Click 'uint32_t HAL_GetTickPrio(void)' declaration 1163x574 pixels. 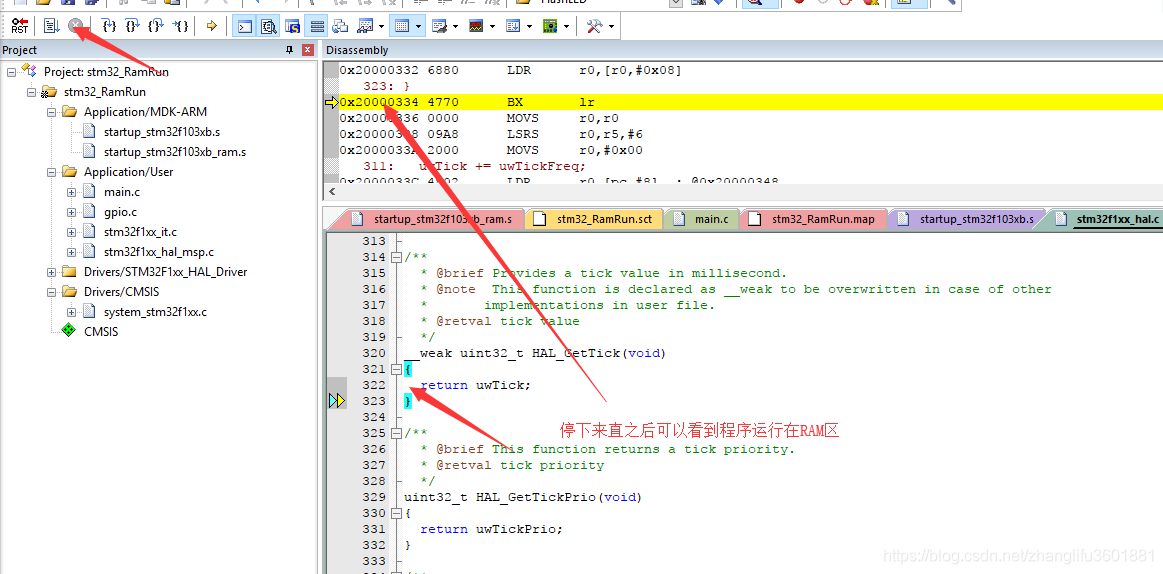(x=522, y=497)
